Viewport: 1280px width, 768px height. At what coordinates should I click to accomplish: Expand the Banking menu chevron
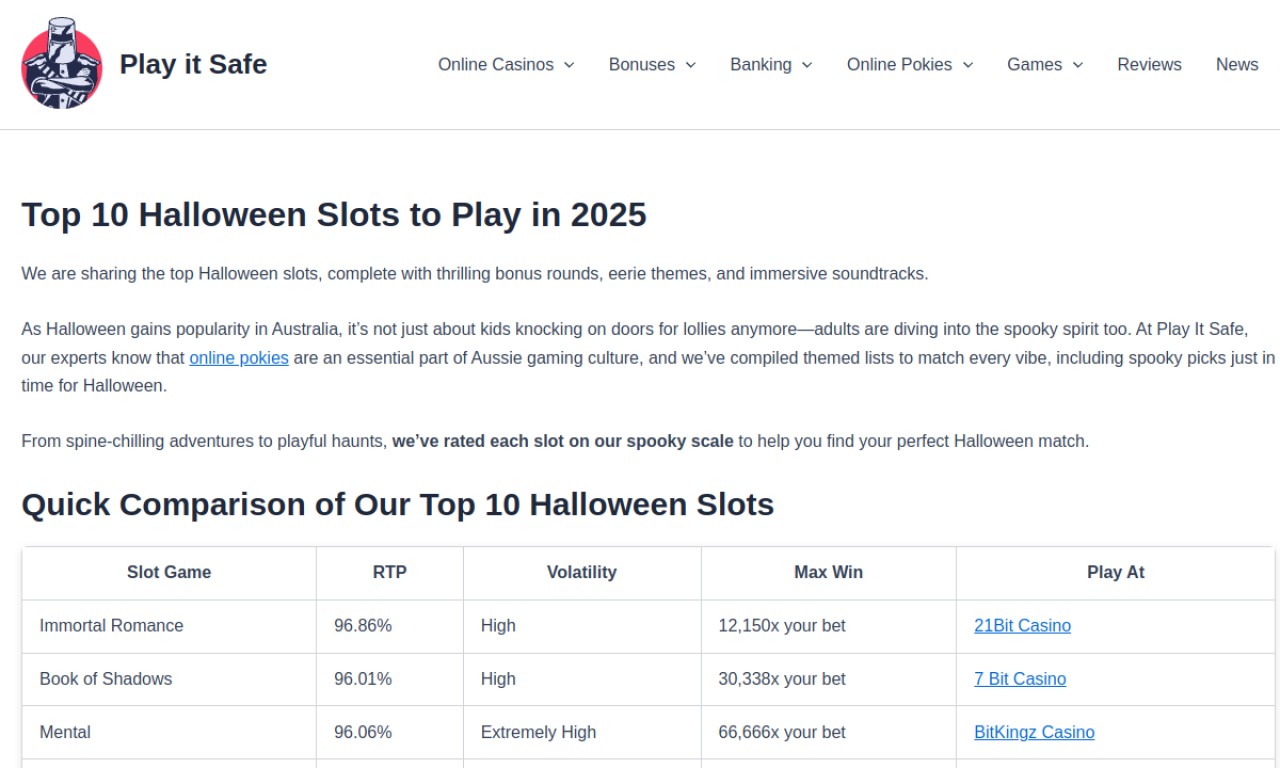(x=807, y=64)
